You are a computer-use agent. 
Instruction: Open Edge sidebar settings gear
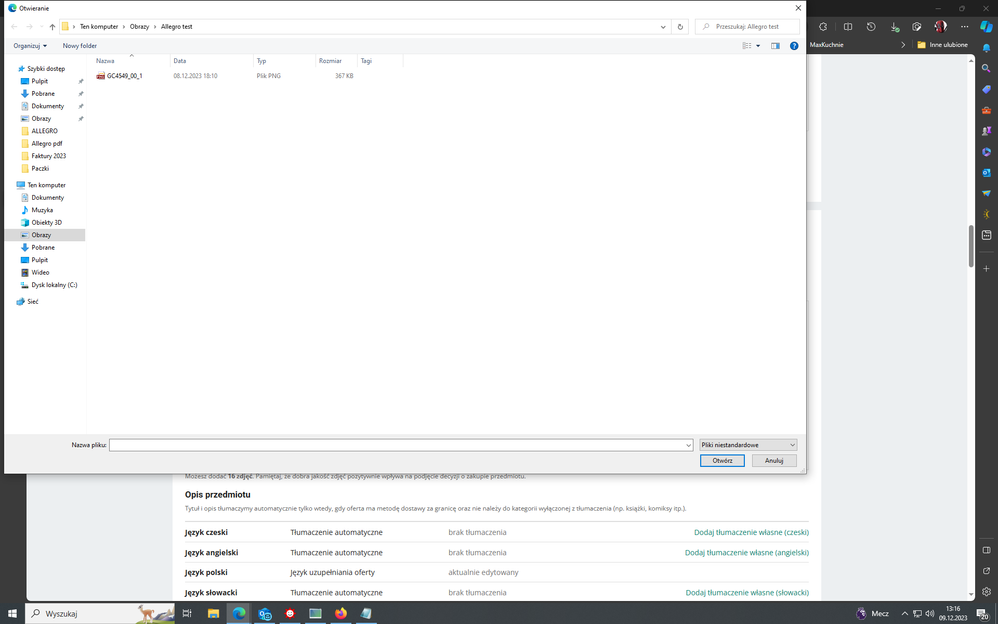pyautogui.click(x=986, y=592)
